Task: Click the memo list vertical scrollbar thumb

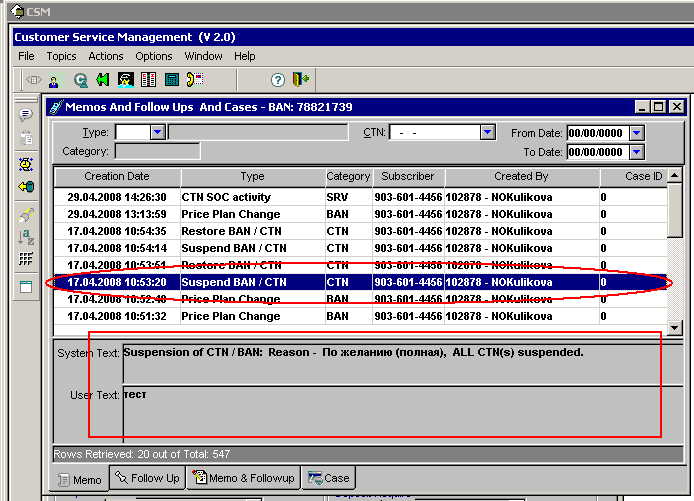Action: pos(675,211)
